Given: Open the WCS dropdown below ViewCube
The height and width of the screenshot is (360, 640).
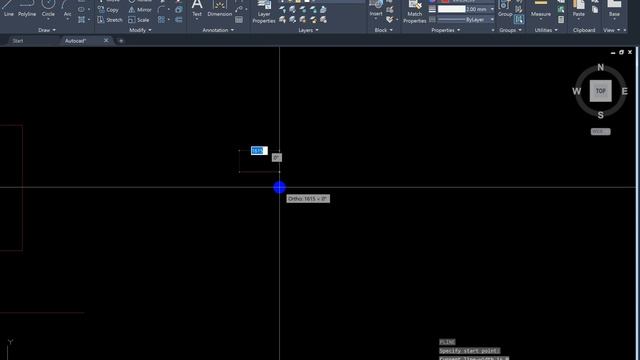Looking at the screenshot, I should 600,131.
